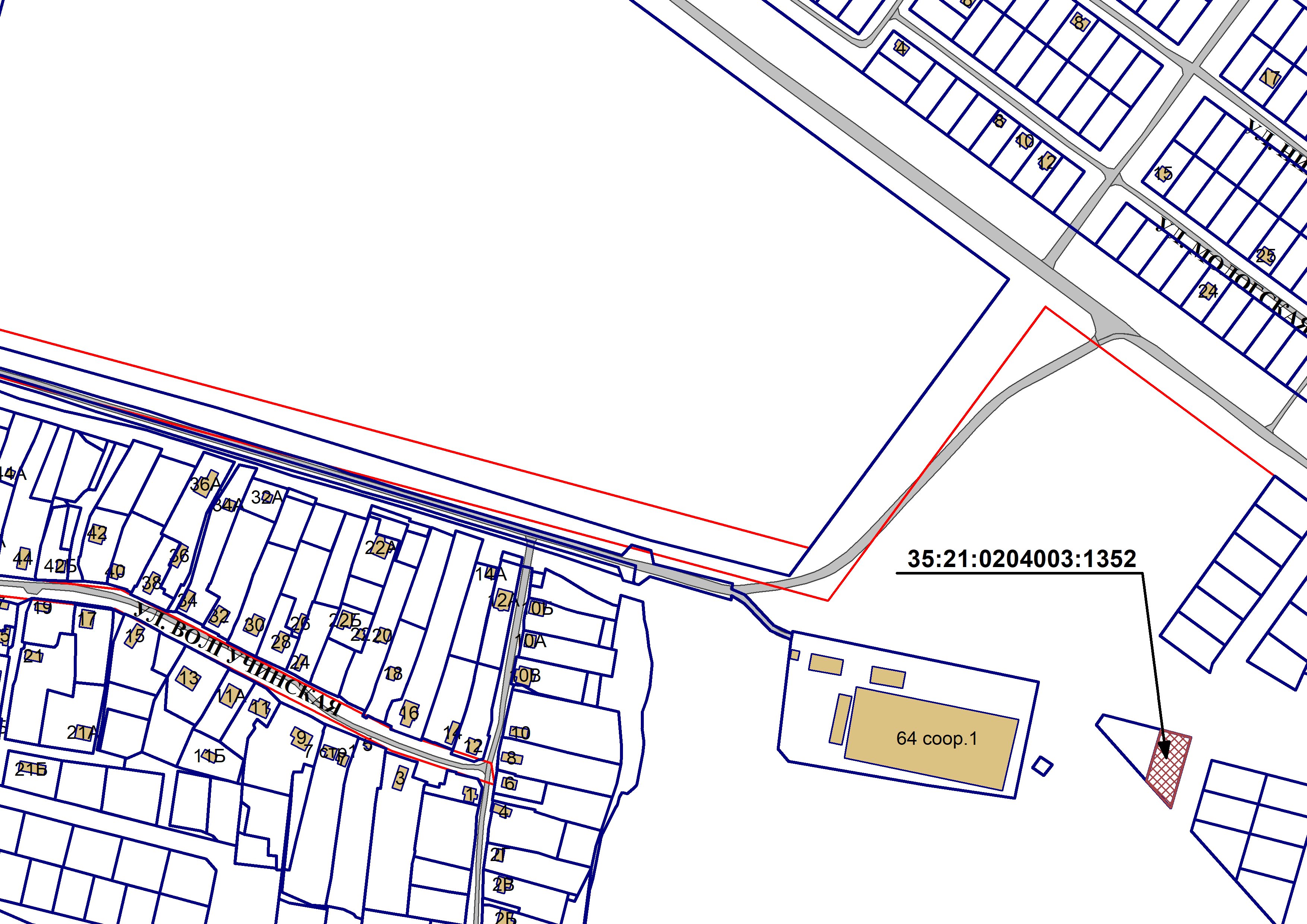Select house number 19
Screen dimensions: 1307x924
42,608
